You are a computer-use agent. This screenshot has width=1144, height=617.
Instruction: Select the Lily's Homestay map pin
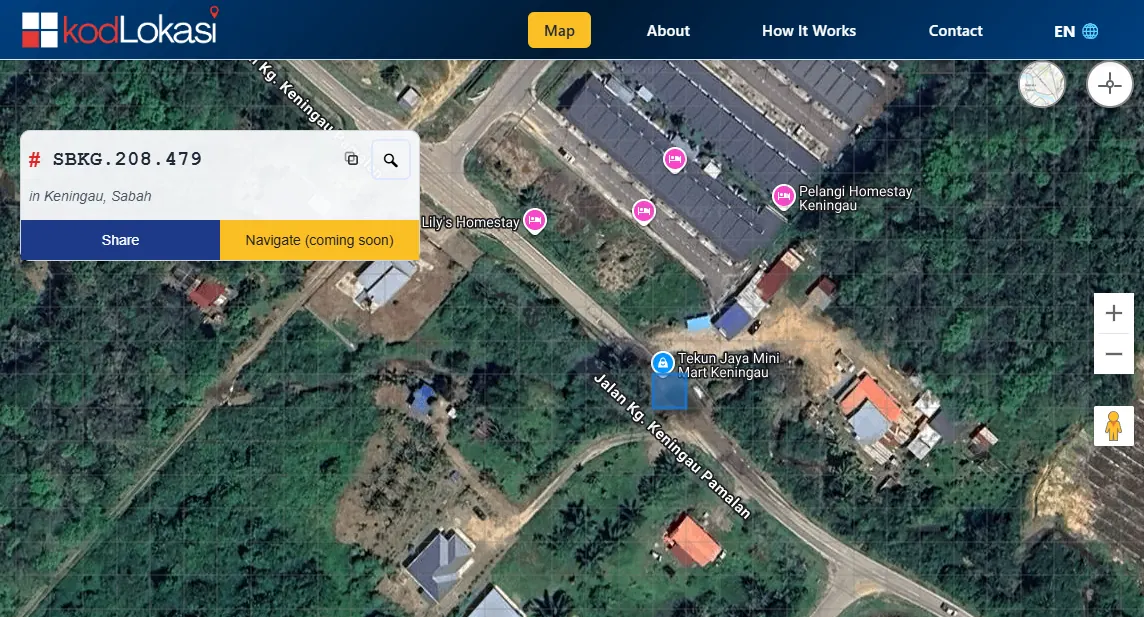pyautogui.click(x=535, y=220)
